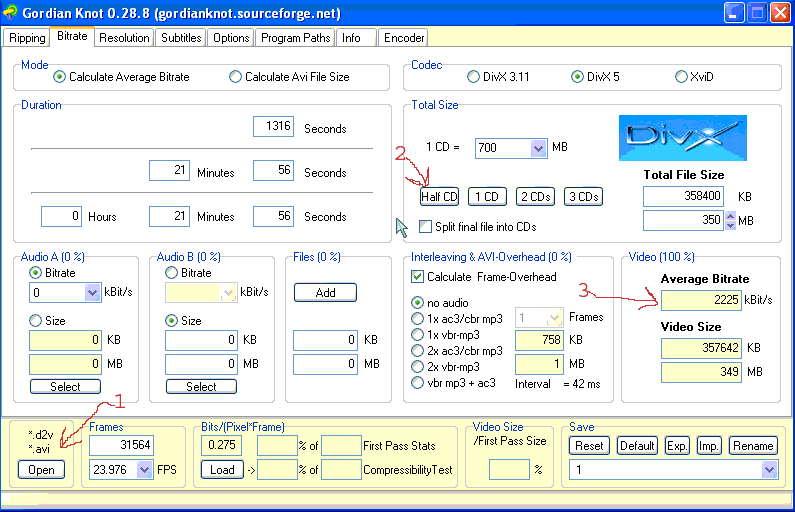The height and width of the screenshot is (512, 795).
Task: Click the Bits/(Pixel*Frame) value field 0.275
Action: [x=222, y=446]
